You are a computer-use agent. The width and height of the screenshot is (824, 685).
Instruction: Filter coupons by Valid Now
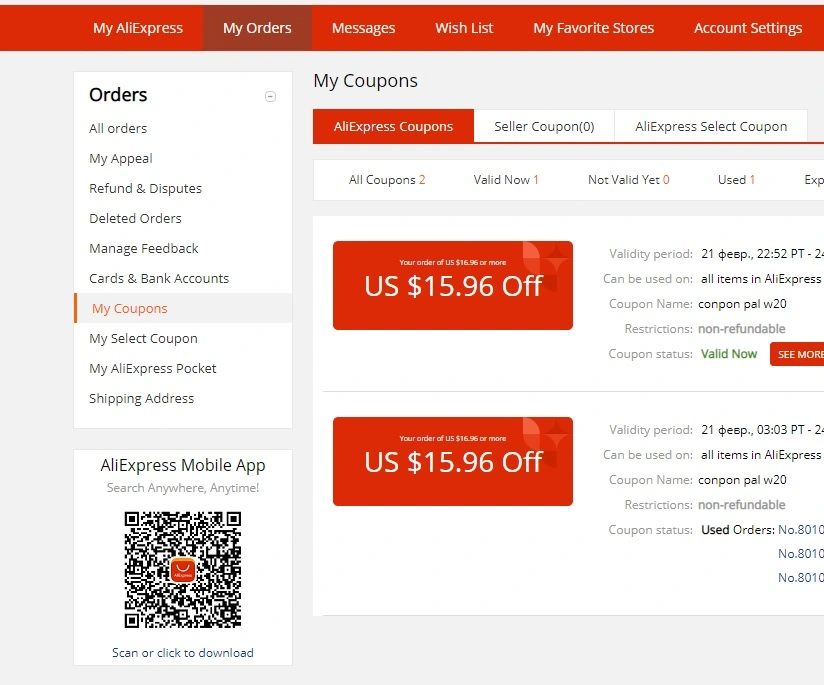pyautogui.click(x=506, y=180)
